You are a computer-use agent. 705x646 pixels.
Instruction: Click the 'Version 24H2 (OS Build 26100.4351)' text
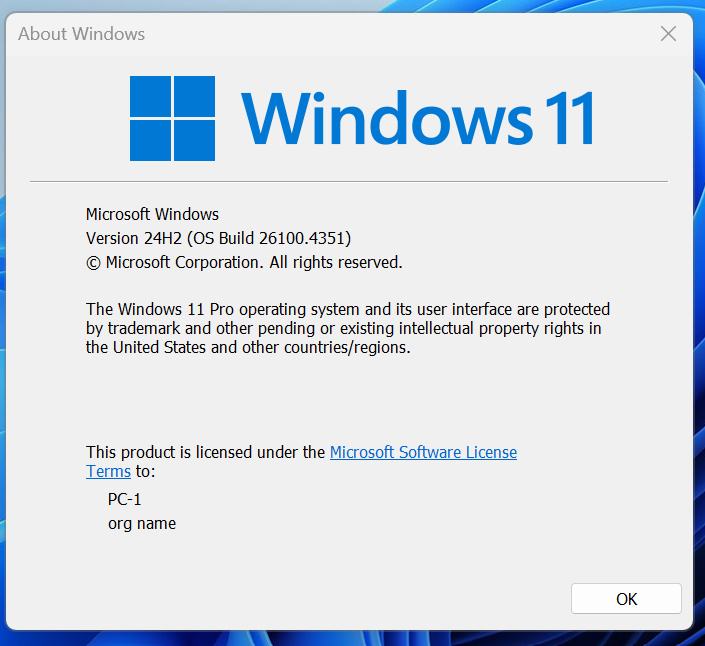[219, 238]
